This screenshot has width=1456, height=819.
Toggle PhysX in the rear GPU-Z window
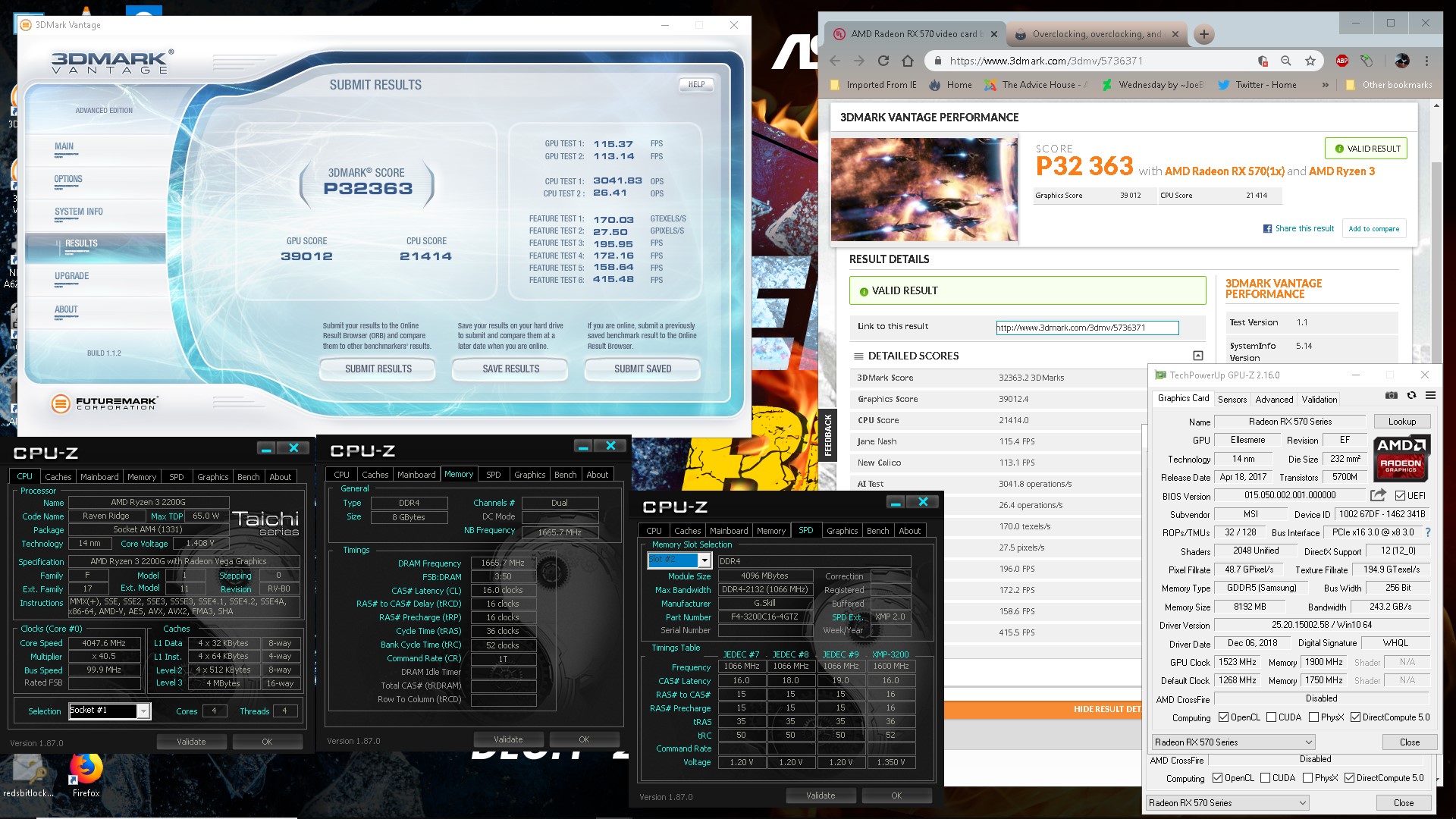1307,778
